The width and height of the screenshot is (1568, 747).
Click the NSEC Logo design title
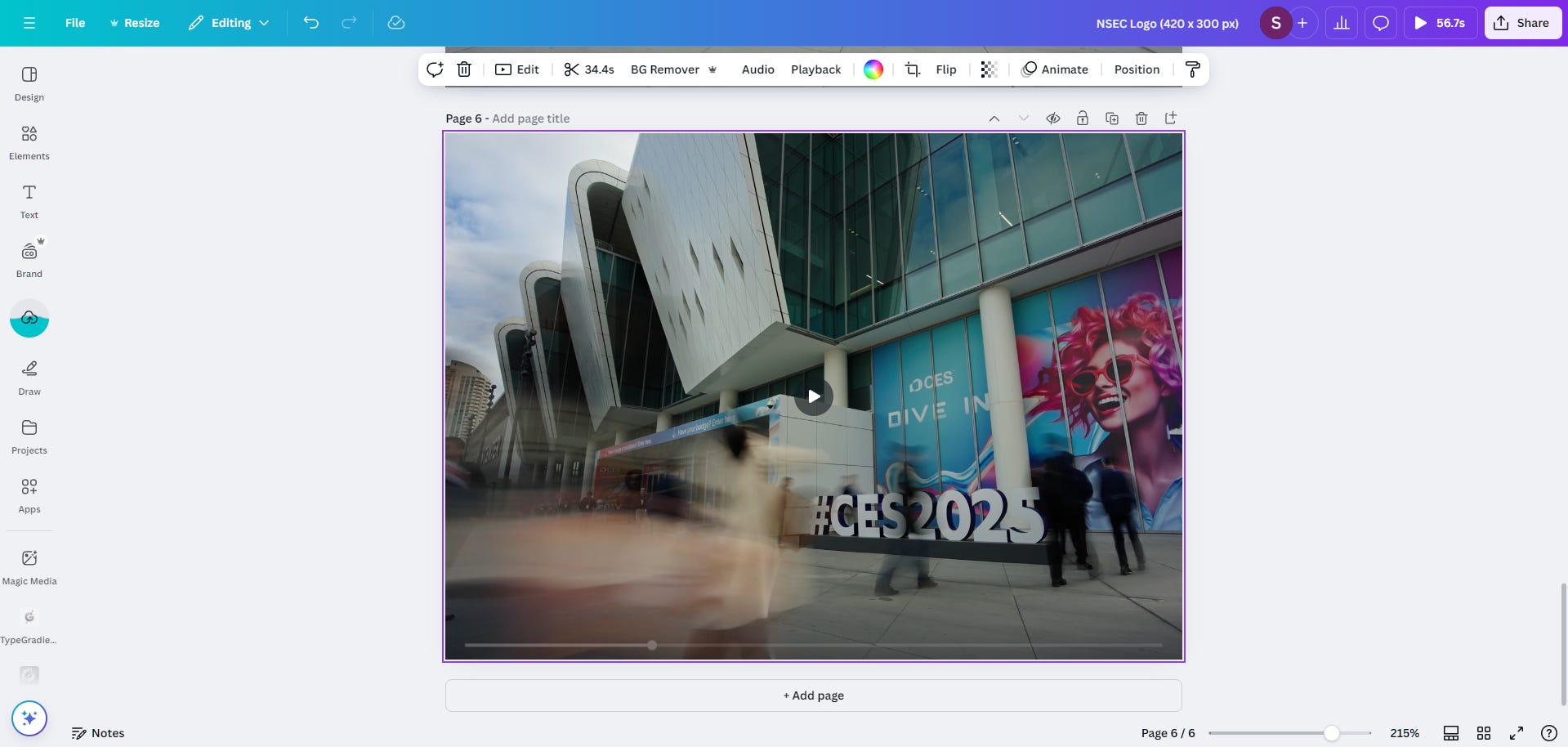coord(1167,23)
